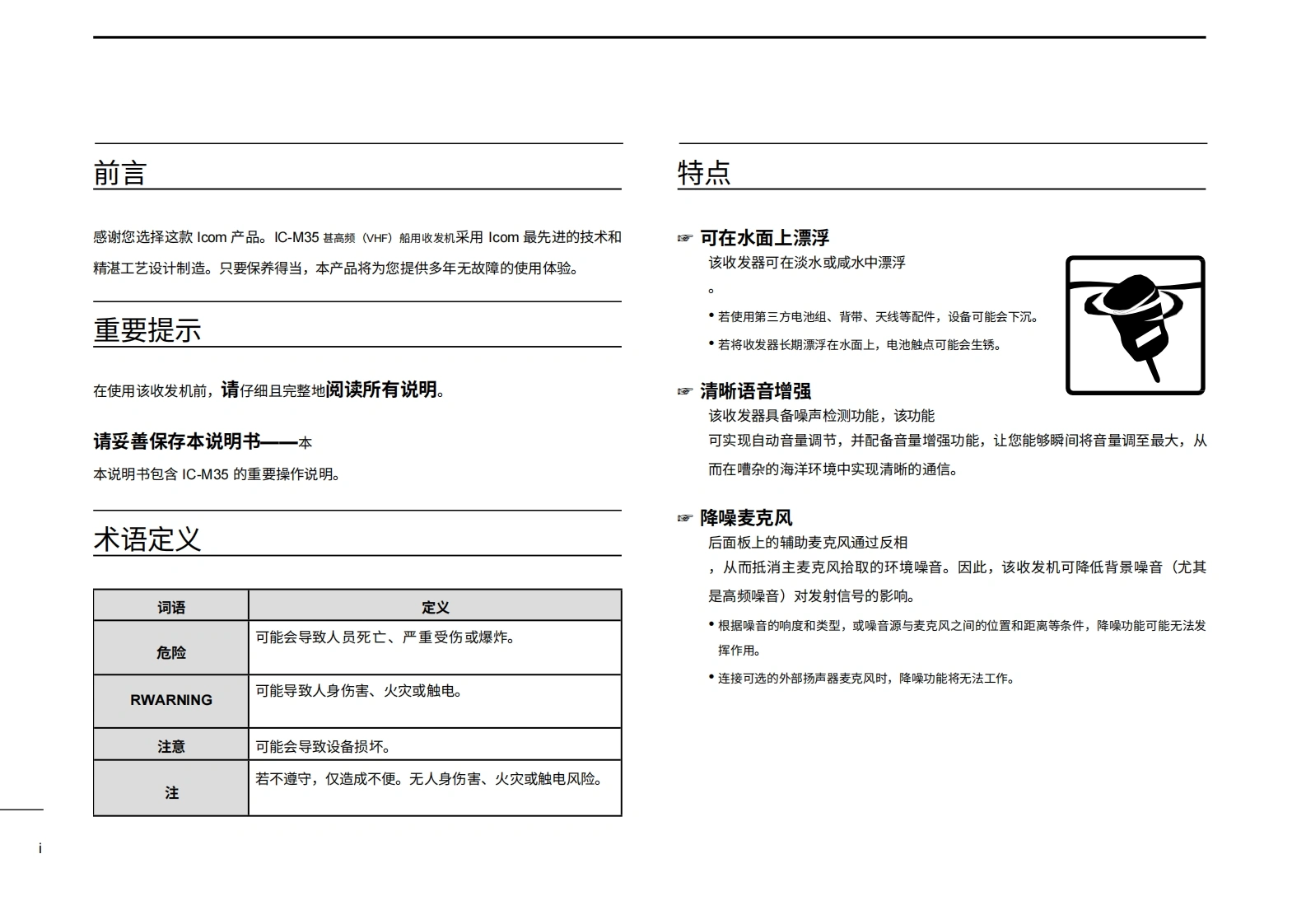The image size is (1306, 924).
Task: Click the 注意 term cell in the table
Action: [x=171, y=746]
